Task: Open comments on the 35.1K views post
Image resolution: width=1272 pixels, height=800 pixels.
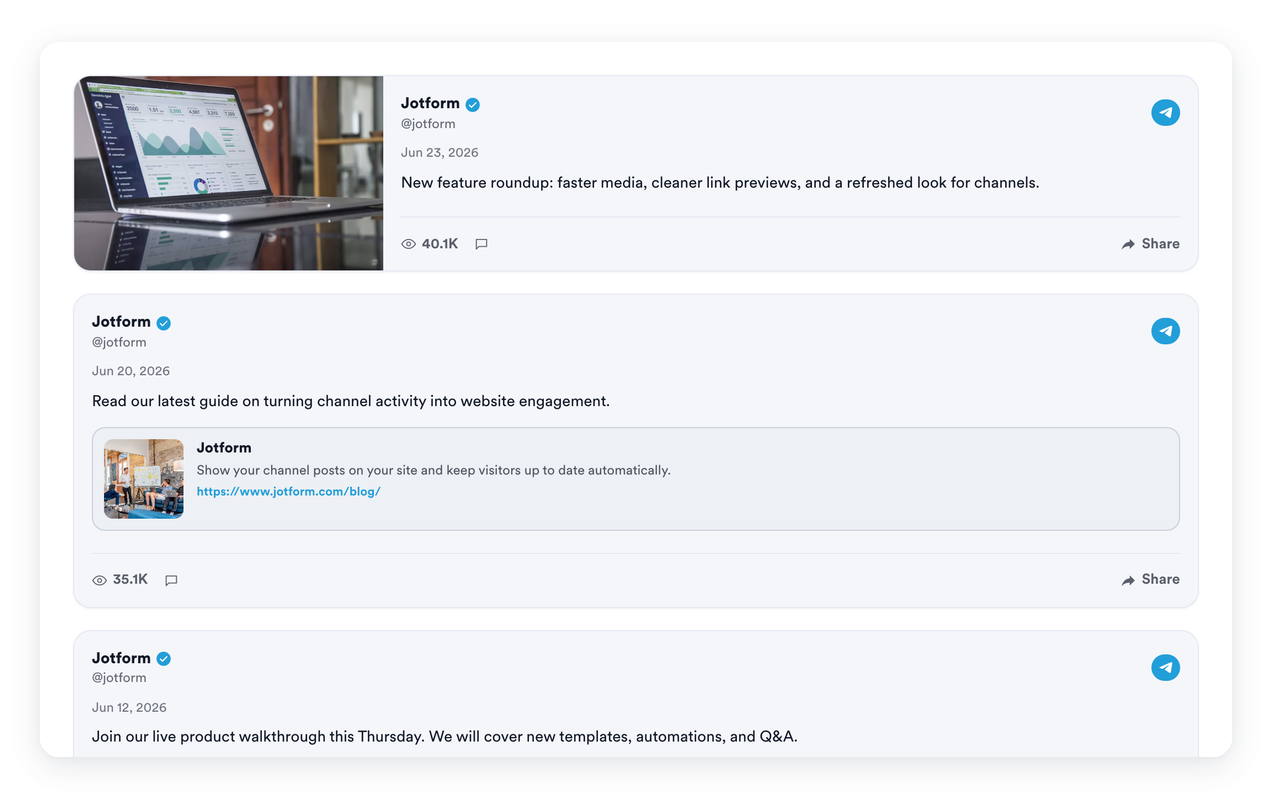Action: pos(171,580)
